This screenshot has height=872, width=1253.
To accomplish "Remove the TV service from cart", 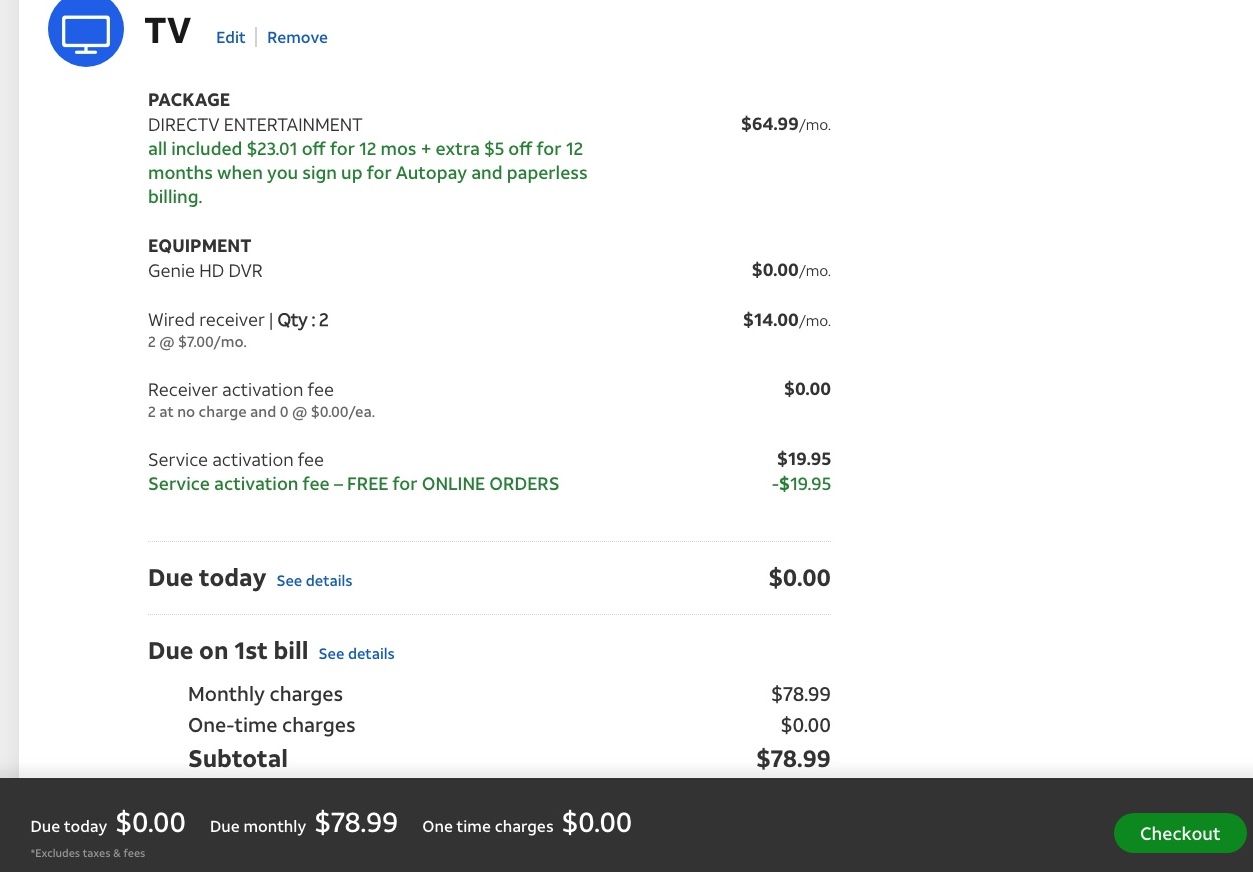I will click(297, 37).
